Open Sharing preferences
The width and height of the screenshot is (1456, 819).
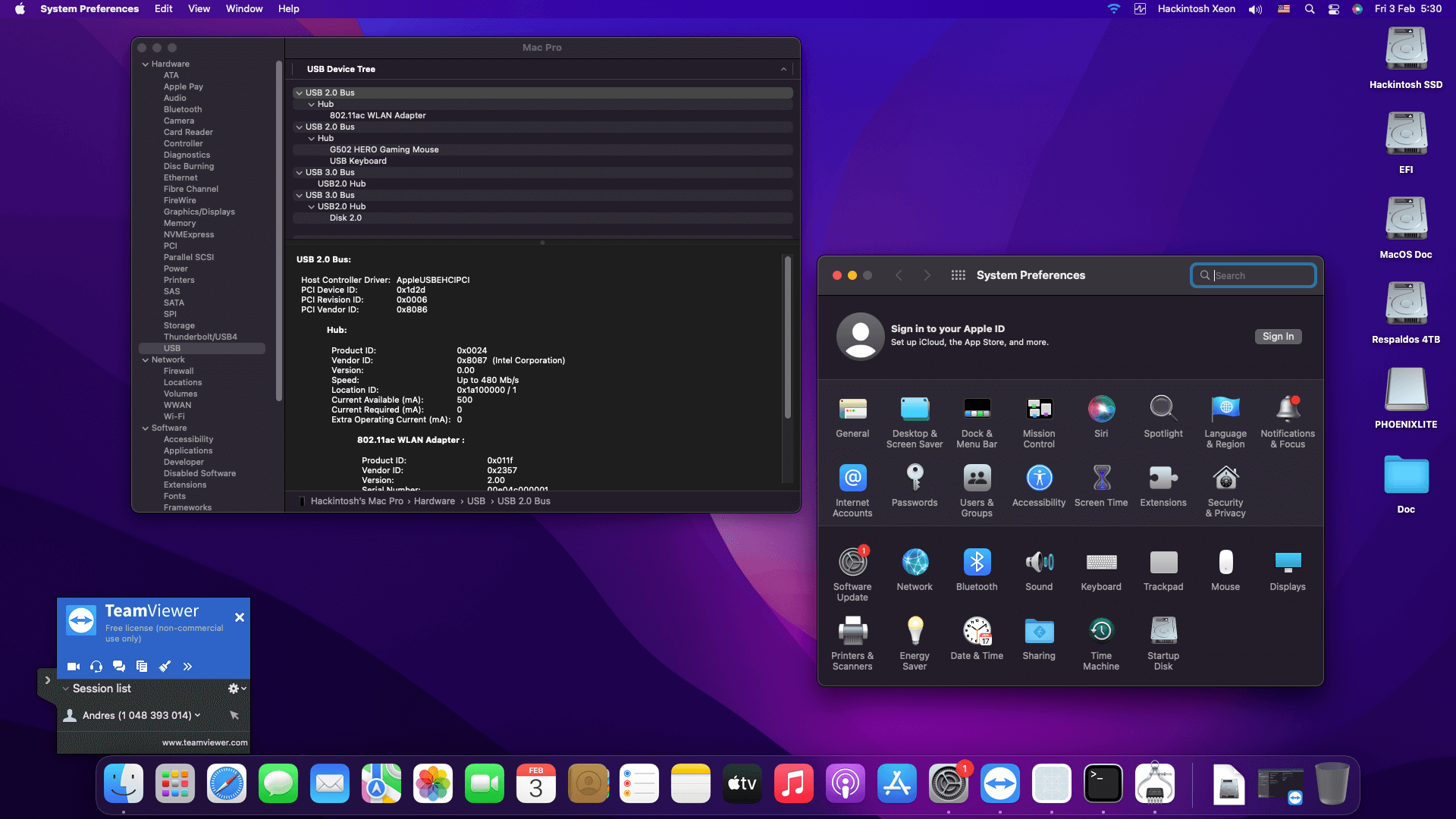1039,639
